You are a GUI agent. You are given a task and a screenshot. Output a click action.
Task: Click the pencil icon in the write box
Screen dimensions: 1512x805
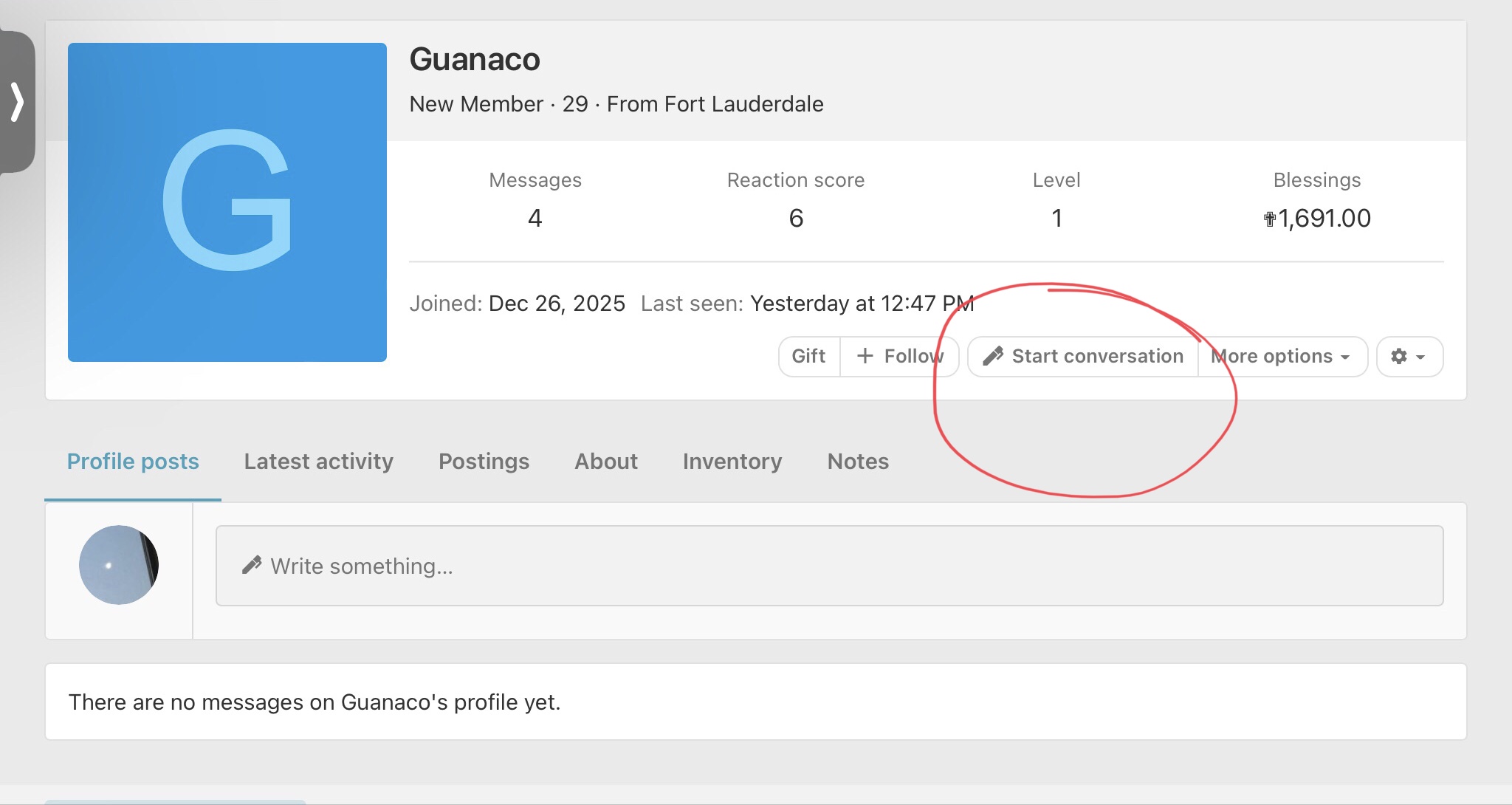click(x=252, y=566)
